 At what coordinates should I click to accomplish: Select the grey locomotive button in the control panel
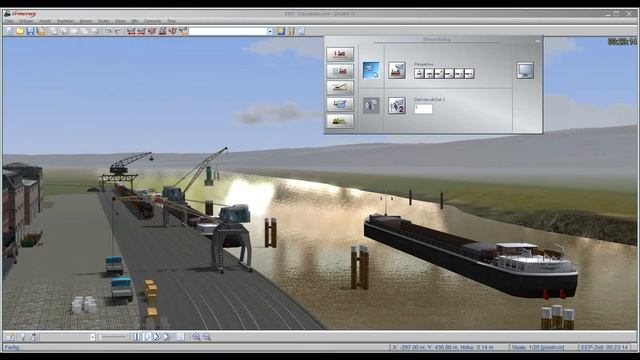pyautogui.click(x=340, y=71)
